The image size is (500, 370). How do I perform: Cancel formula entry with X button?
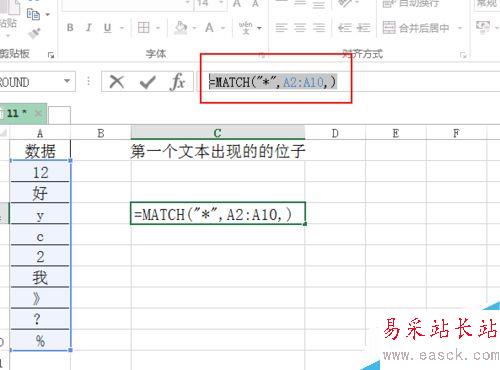click(117, 81)
